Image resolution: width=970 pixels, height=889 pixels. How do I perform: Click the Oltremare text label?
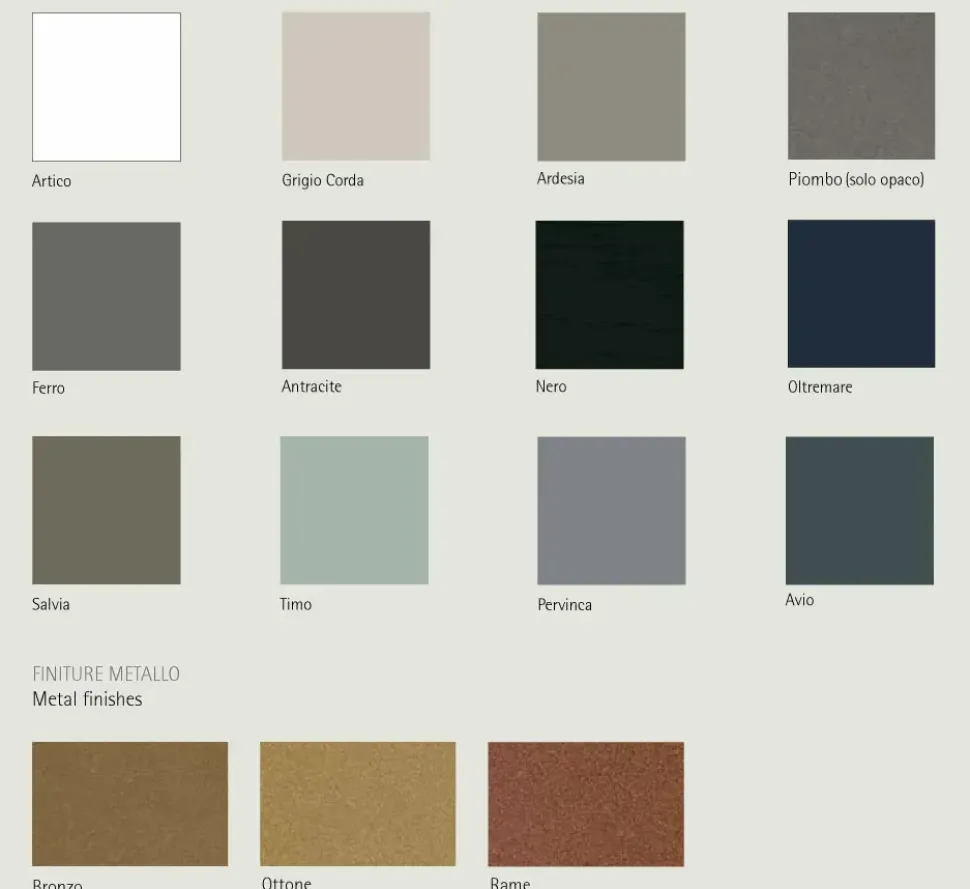coord(819,387)
